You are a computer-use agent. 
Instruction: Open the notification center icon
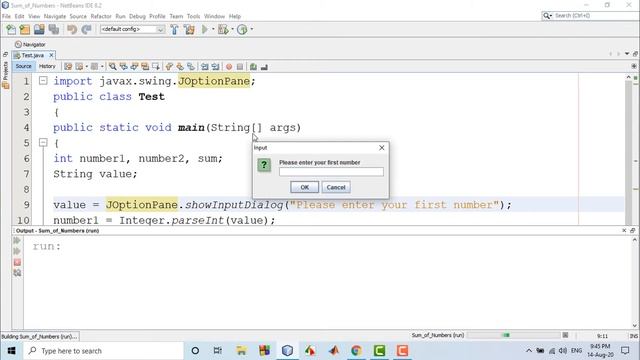click(625, 351)
